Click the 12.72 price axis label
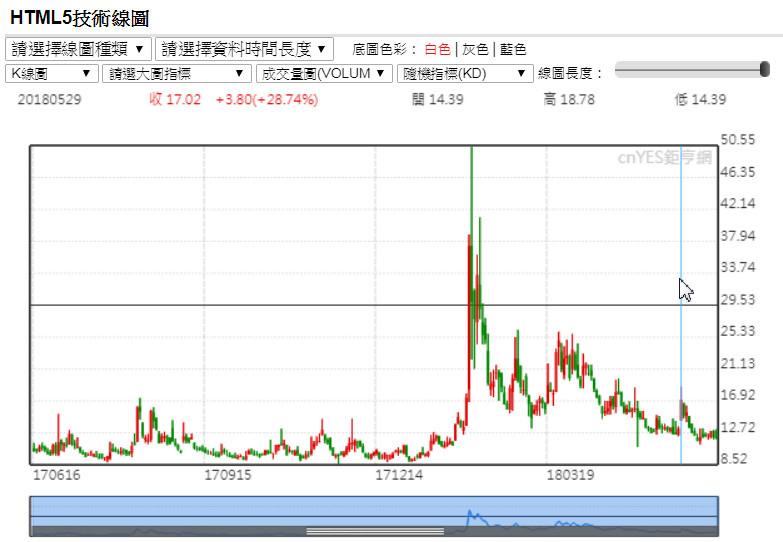 pos(738,427)
